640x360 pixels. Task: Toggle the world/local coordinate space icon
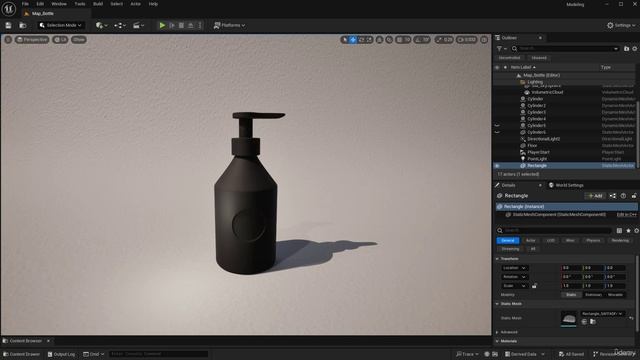point(379,40)
